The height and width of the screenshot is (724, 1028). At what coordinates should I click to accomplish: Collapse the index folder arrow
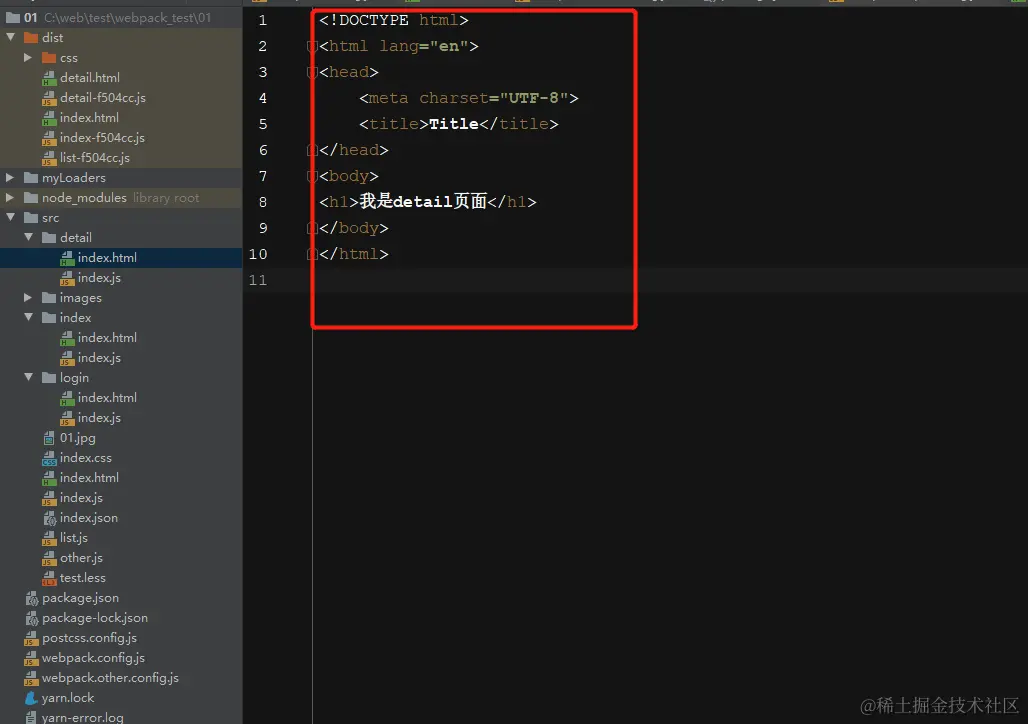click(x=28, y=317)
